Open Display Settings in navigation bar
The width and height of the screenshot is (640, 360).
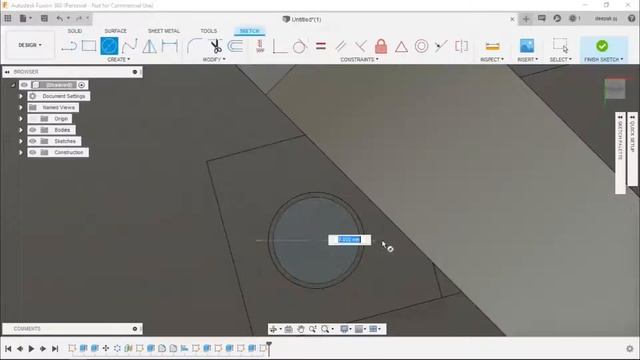(x=345, y=329)
